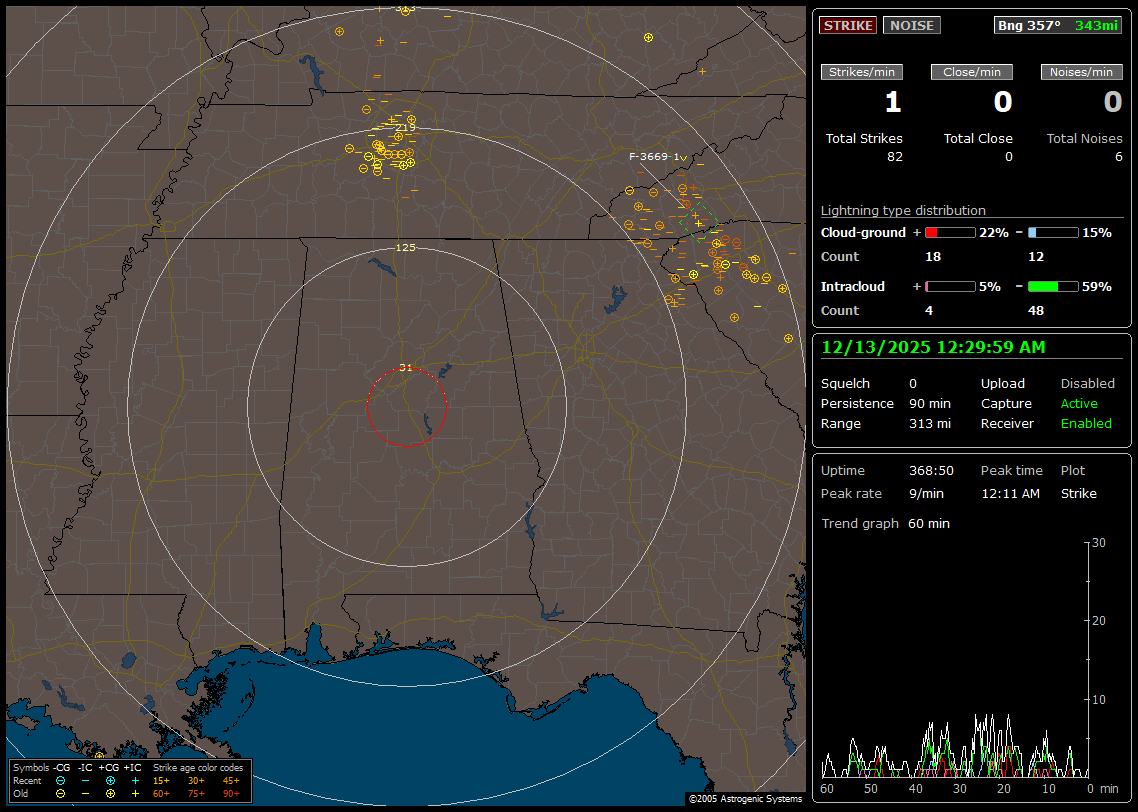Click the Recent +IC plus legend symbol

(x=135, y=780)
